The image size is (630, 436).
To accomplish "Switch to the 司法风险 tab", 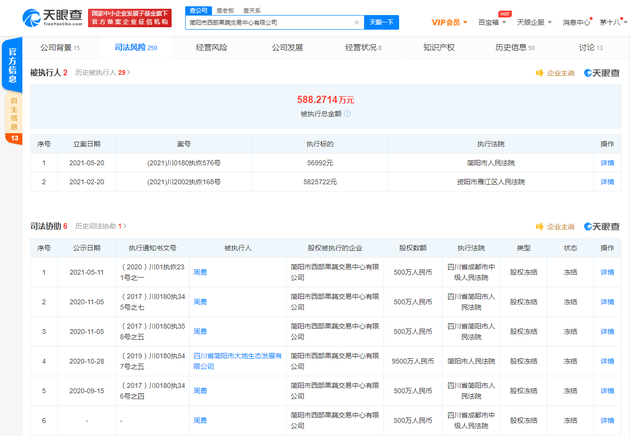I will (130, 47).
